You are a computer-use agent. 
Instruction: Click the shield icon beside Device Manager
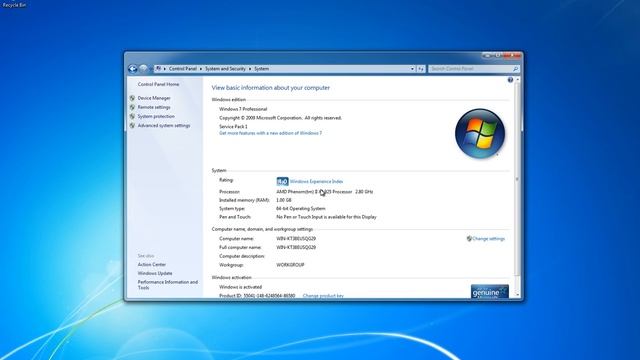click(132, 98)
